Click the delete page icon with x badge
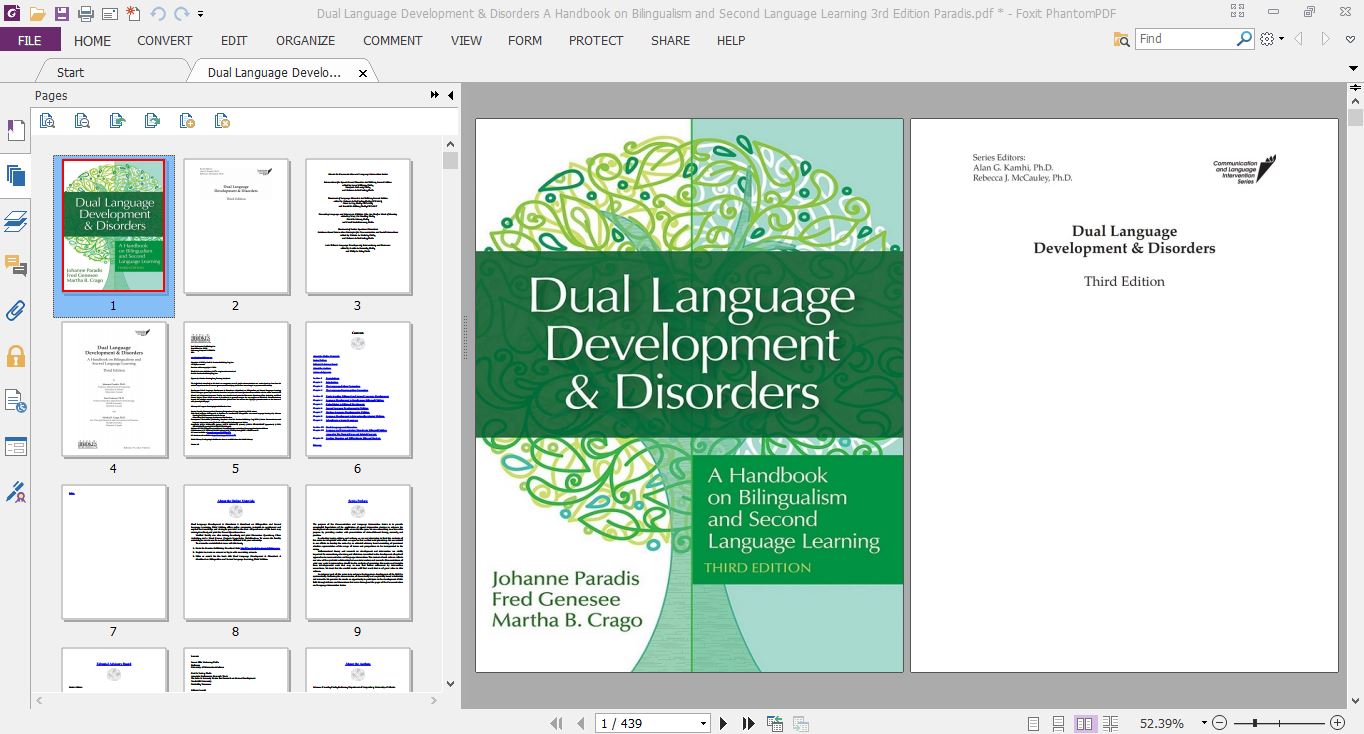 point(222,121)
